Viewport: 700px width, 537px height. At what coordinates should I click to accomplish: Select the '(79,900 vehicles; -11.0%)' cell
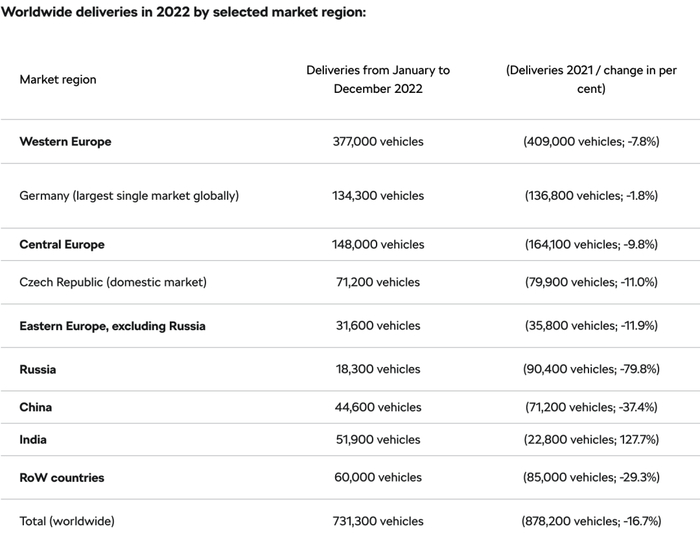(x=591, y=283)
